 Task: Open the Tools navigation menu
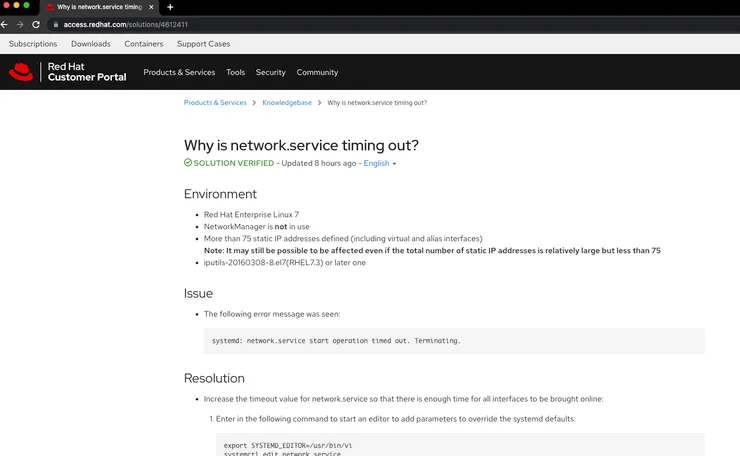tap(235, 72)
